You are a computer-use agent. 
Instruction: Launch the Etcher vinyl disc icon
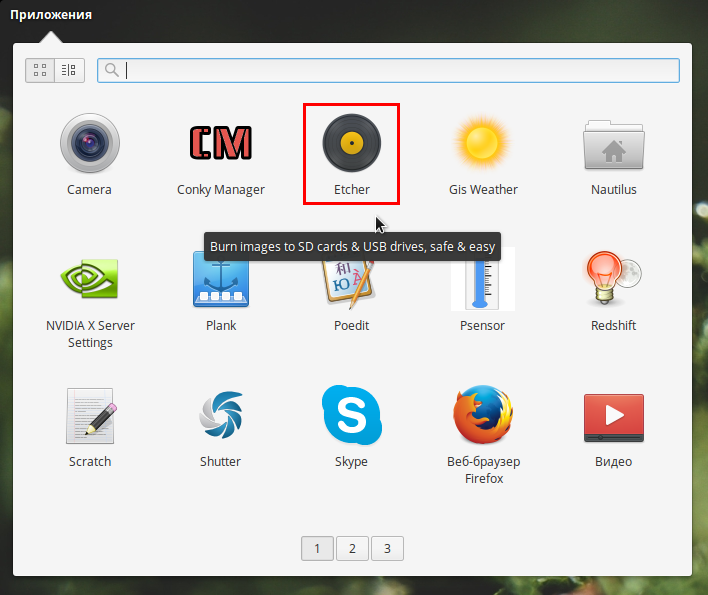[352, 143]
